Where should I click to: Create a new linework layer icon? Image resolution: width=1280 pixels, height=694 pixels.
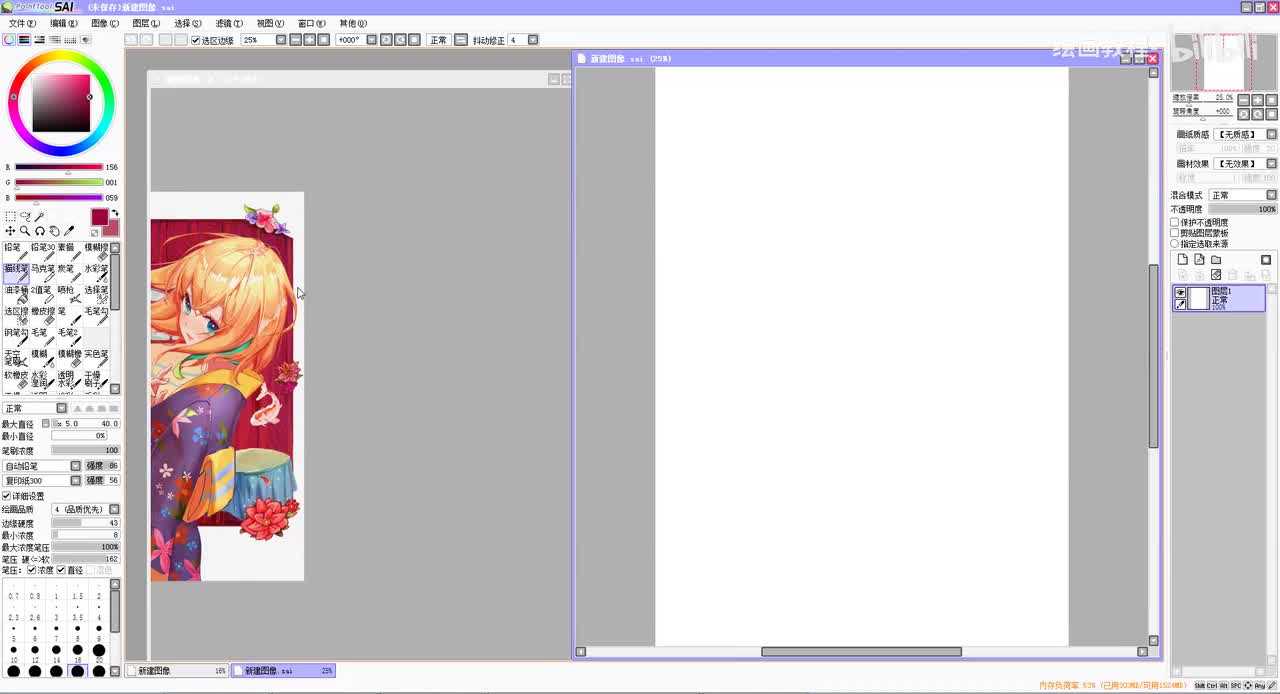[x=1199, y=260]
